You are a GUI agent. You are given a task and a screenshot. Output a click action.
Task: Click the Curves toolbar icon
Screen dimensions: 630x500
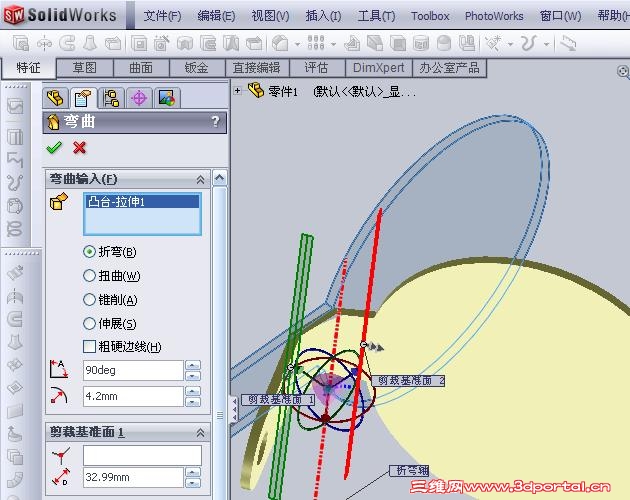529,43
